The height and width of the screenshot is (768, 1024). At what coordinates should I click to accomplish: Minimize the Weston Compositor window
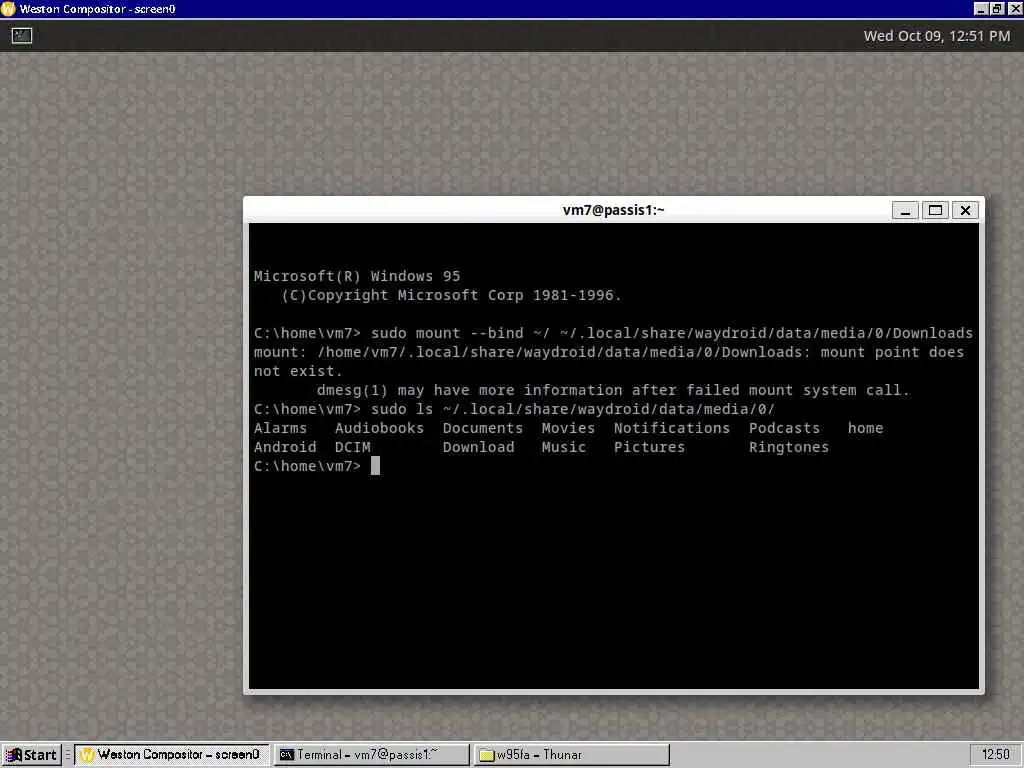[981, 9]
